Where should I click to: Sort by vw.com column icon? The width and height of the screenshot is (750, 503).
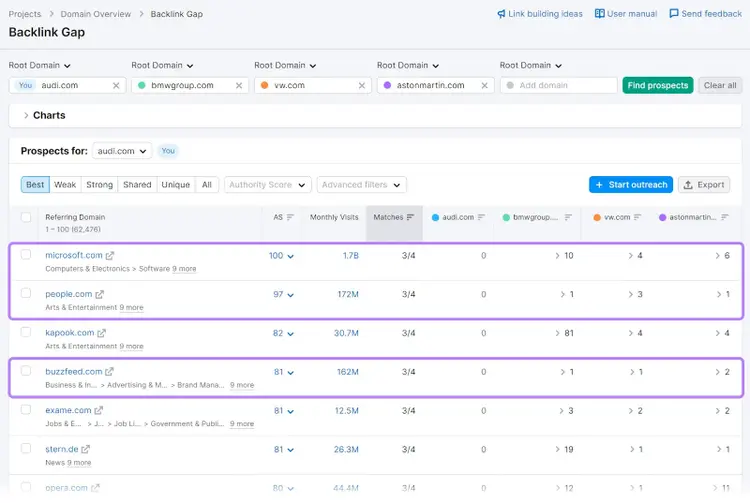[x=637, y=218]
